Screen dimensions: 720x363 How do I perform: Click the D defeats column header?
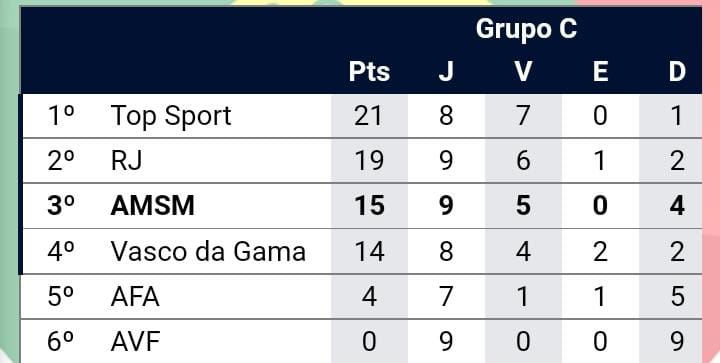click(x=677, y=72)
